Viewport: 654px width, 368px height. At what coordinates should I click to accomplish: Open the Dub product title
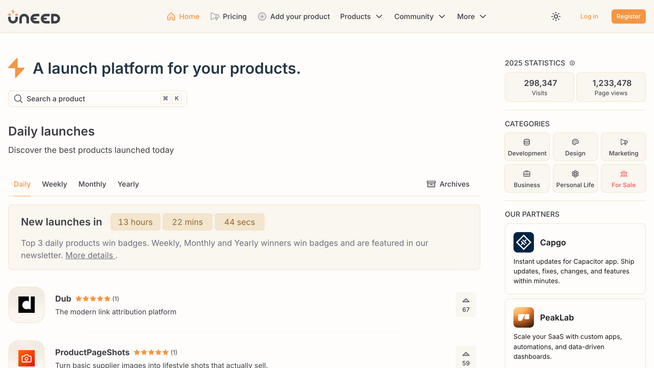tap(63, 299)
